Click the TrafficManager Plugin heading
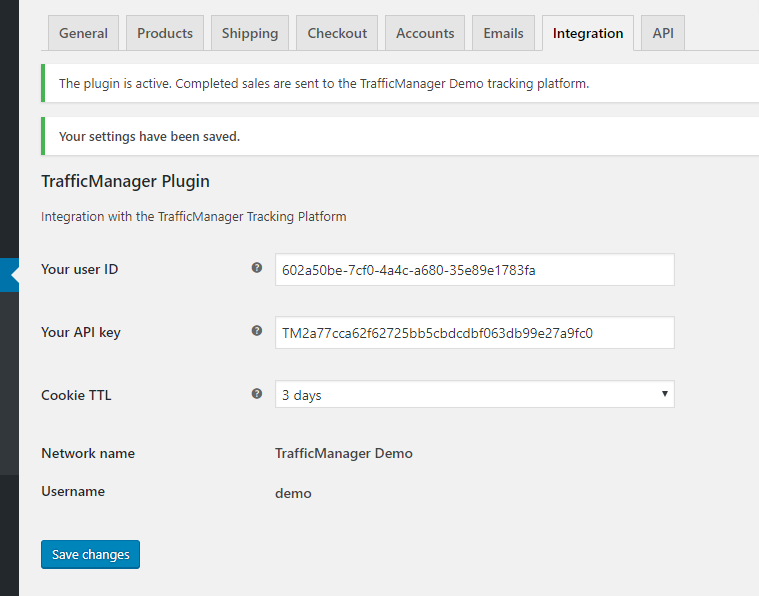The image size is (759, 596). (125, 181)
